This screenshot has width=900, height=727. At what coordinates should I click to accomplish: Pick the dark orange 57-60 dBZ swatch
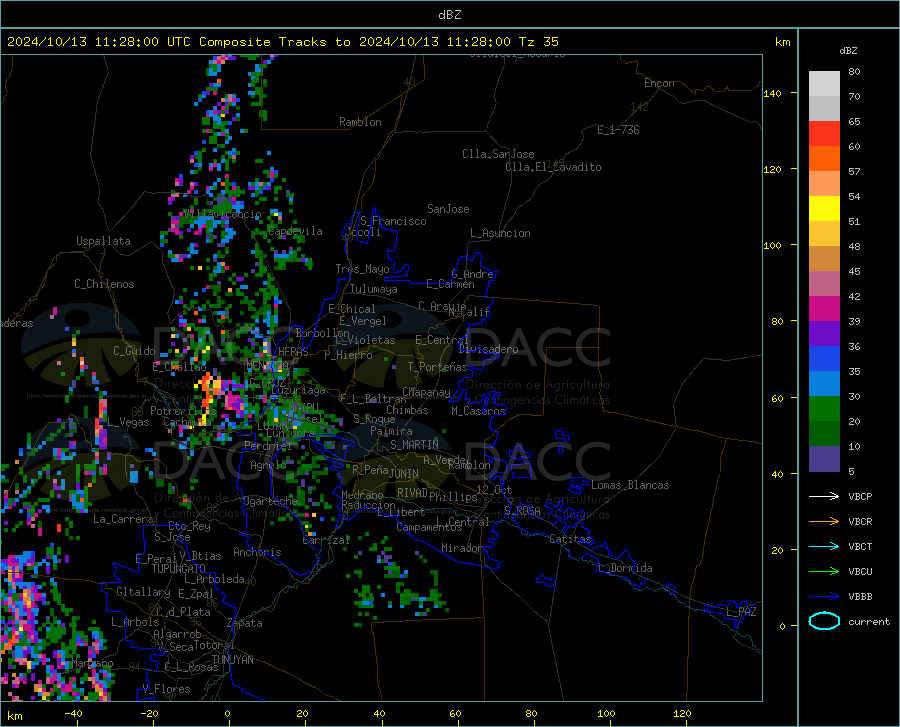pos(824,159)
